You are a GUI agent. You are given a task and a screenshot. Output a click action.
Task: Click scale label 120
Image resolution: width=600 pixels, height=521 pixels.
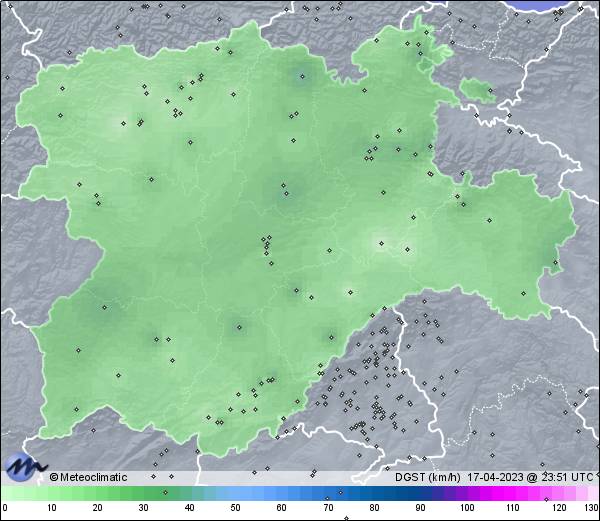(x=559, y=508)
